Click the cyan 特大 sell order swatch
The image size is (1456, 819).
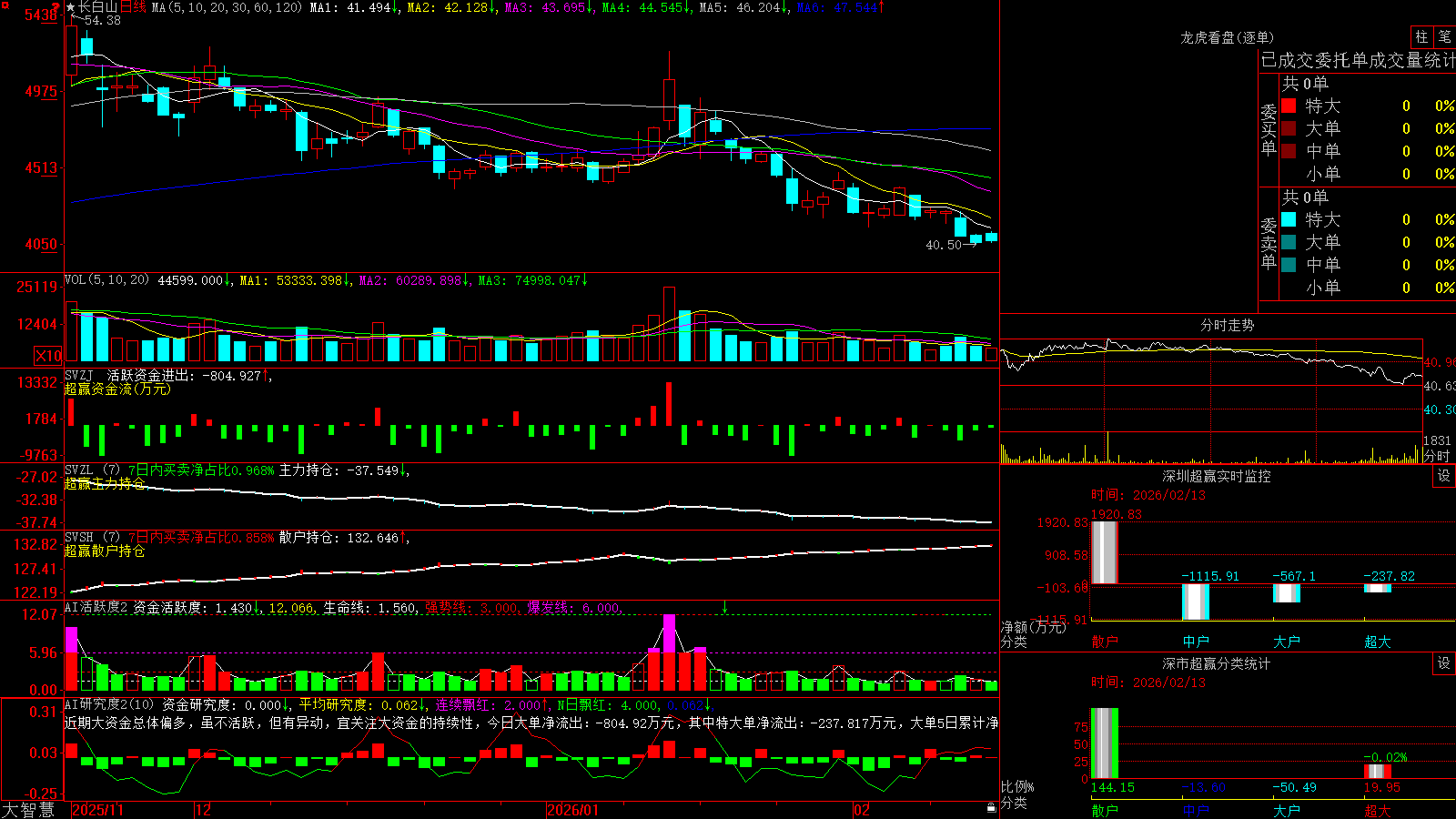(1289, 219)
